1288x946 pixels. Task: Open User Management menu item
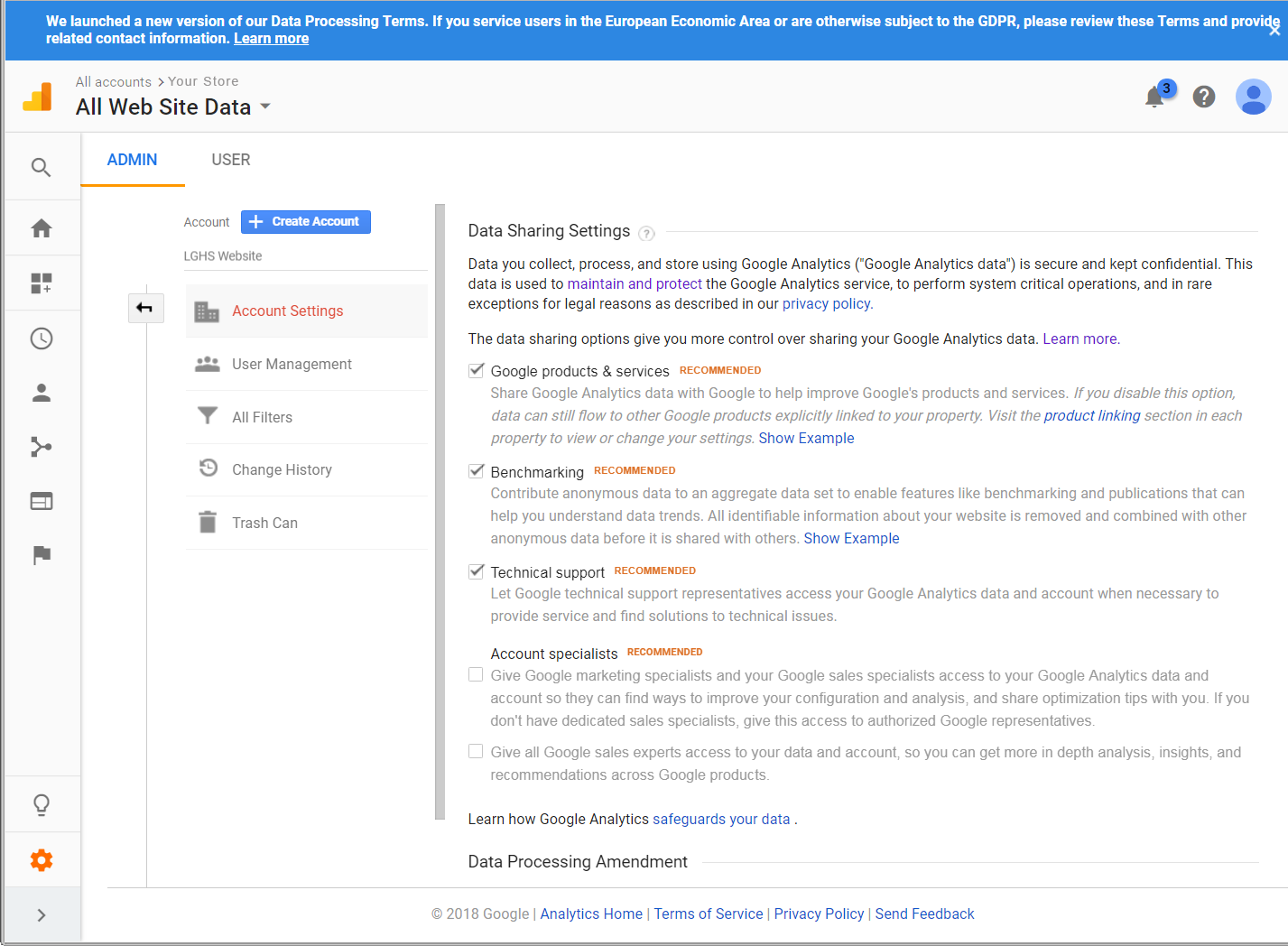306,364
